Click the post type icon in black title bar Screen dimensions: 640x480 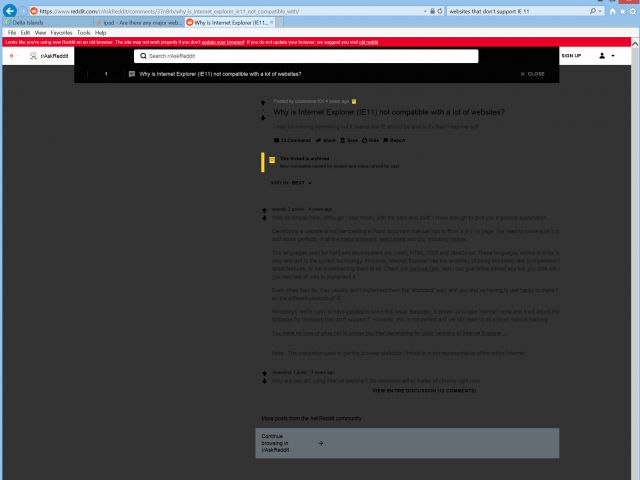132,74
